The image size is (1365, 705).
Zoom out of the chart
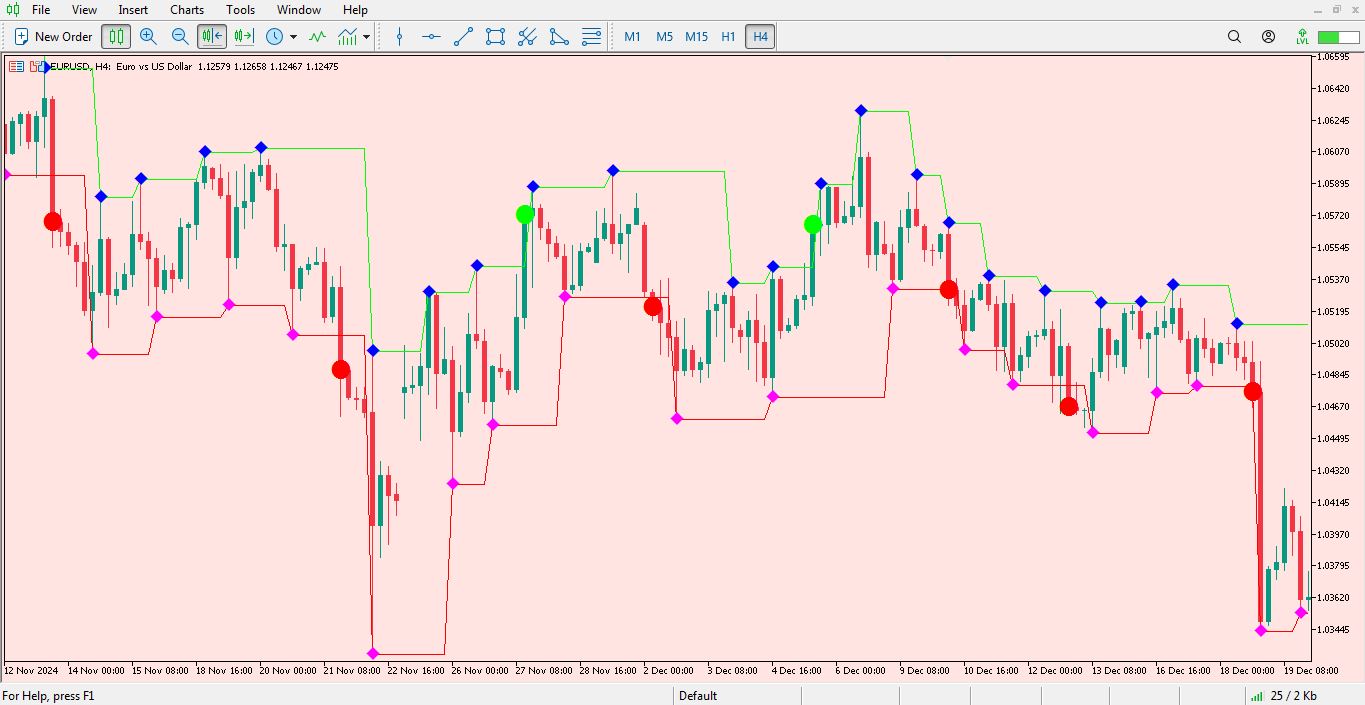point(180,37)
